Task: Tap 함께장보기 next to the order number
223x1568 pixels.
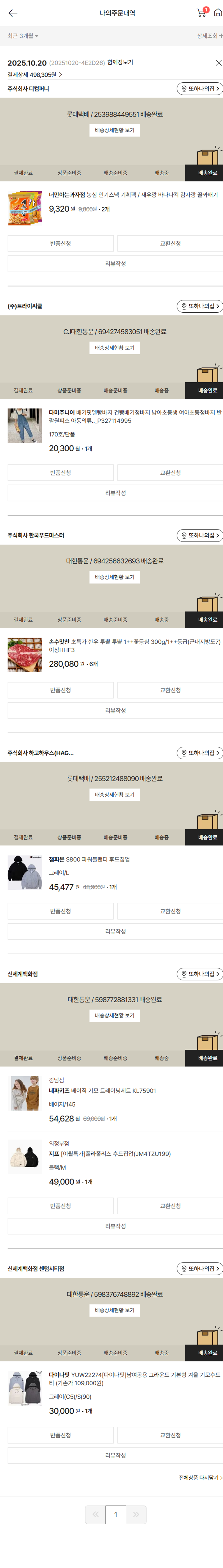Action: 120,62
